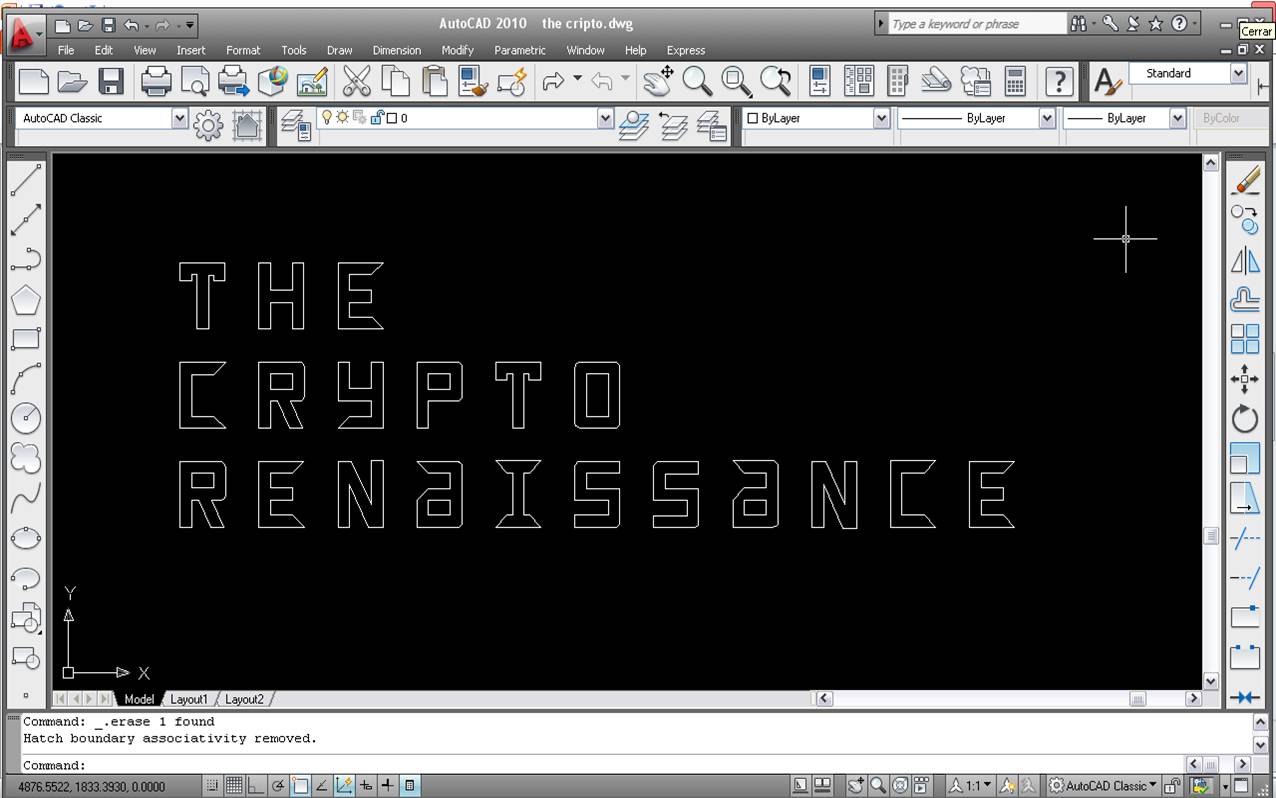Click the annotation scale 1:1 button
Screen dimensions: 1276x798
pos(970,786)
